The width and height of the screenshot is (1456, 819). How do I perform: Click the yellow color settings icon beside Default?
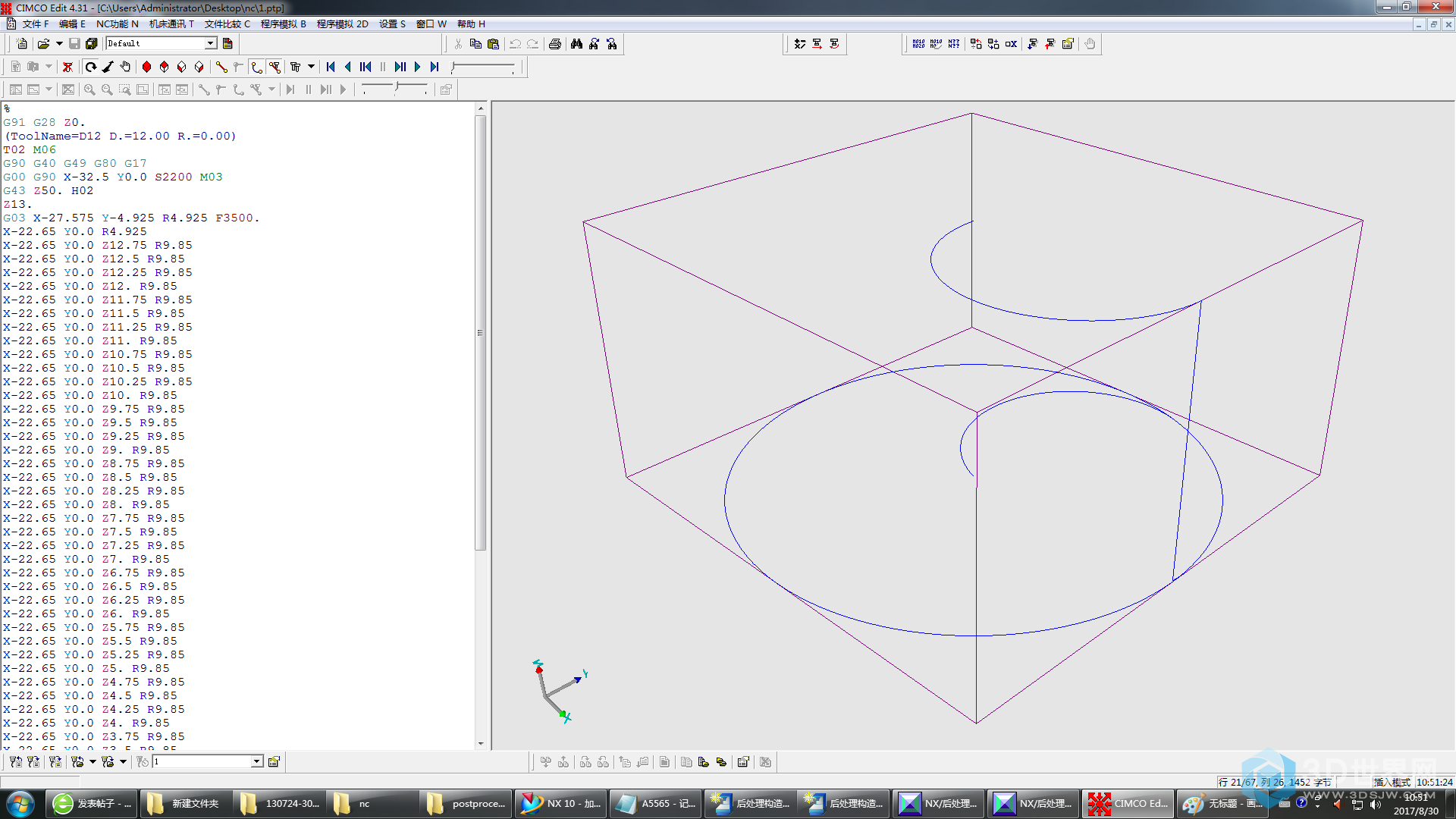pyautogui.click(x=227, y=44)
